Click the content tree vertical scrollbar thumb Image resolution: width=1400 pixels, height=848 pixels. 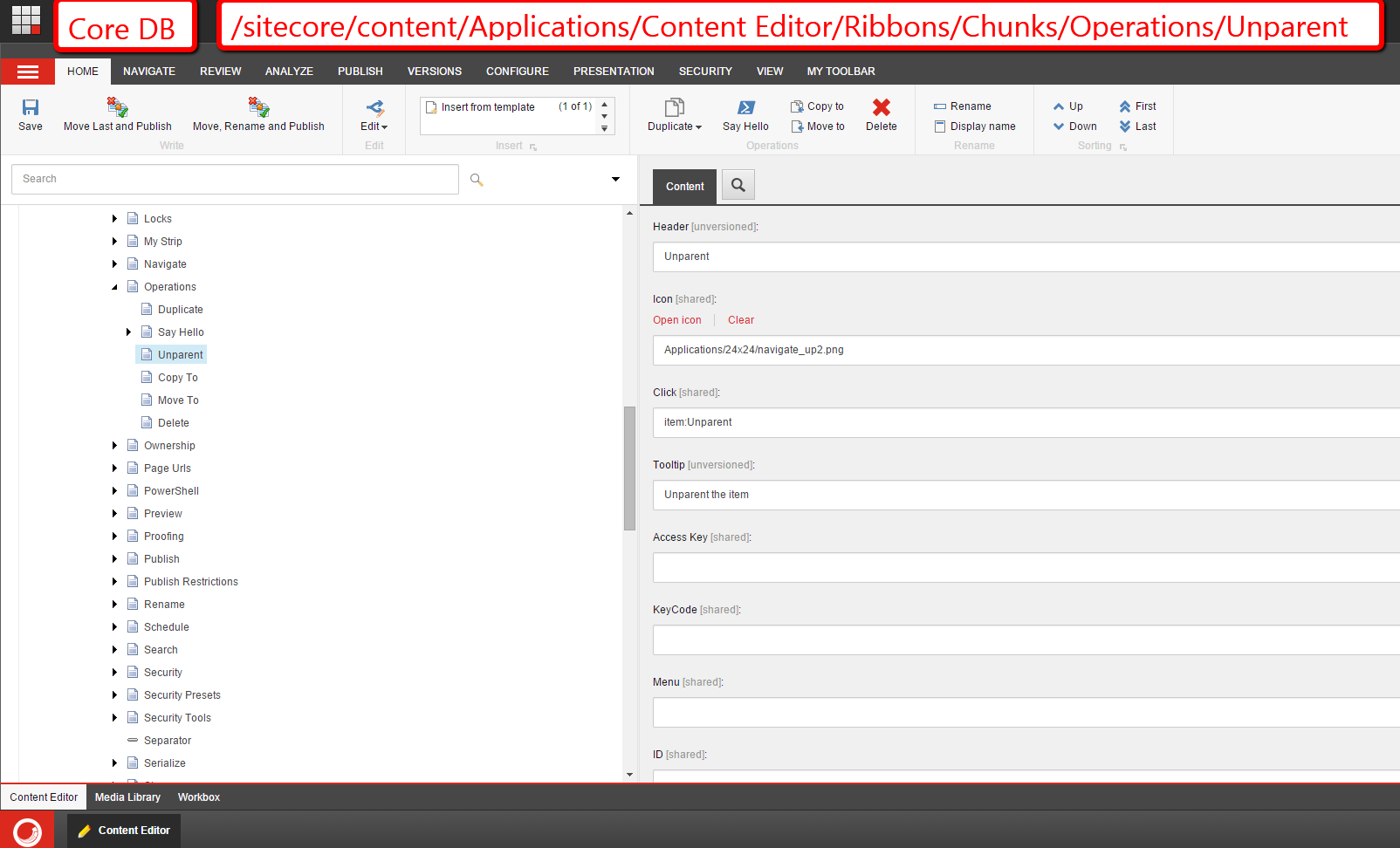point(629,468)
